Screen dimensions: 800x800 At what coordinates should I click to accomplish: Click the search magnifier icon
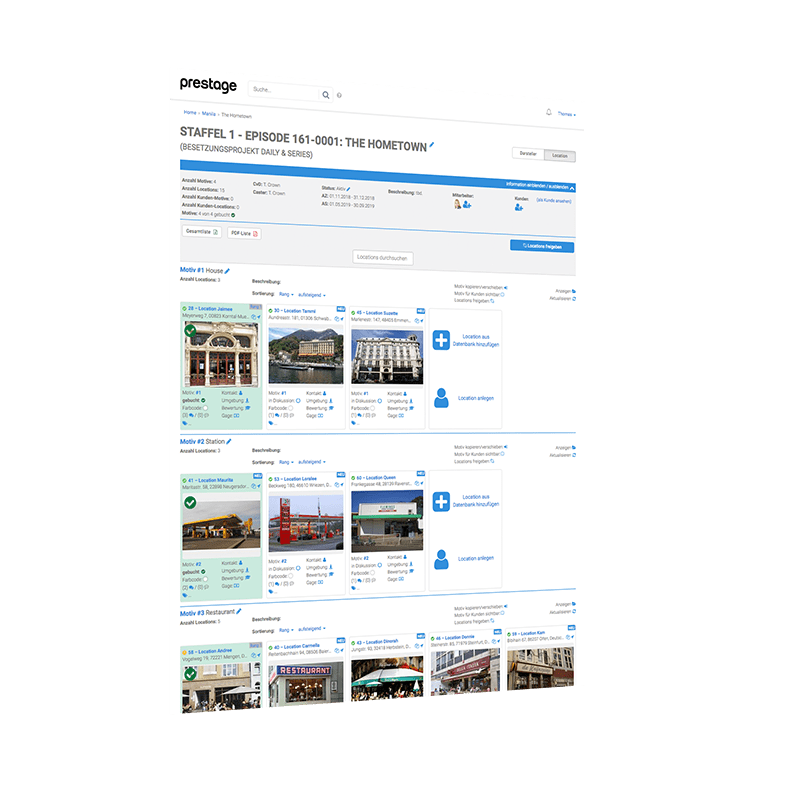point(326,95)
